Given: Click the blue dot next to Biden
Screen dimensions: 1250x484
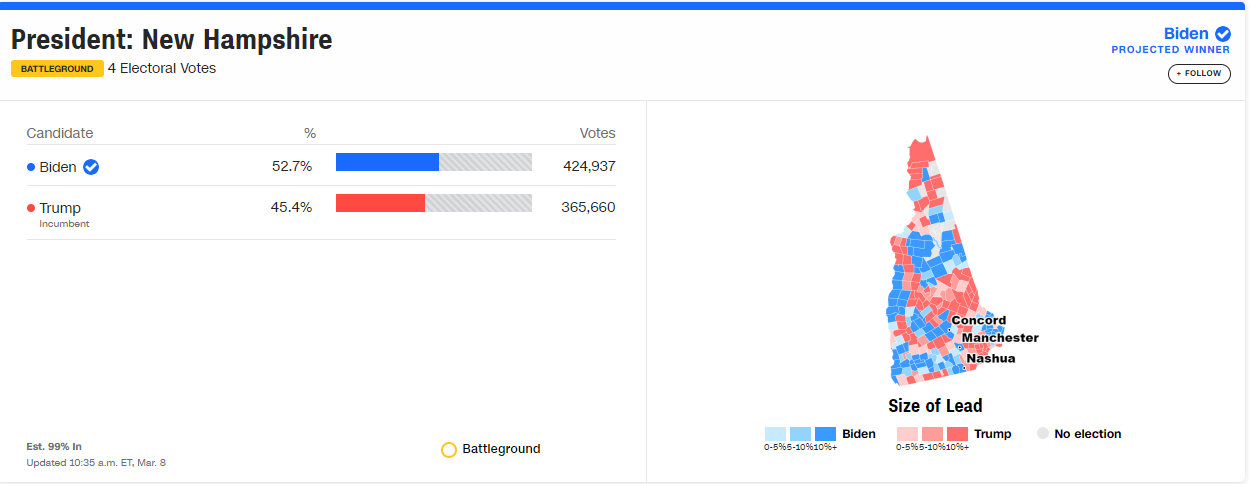Looking at the screenshot, I should 31,167.
